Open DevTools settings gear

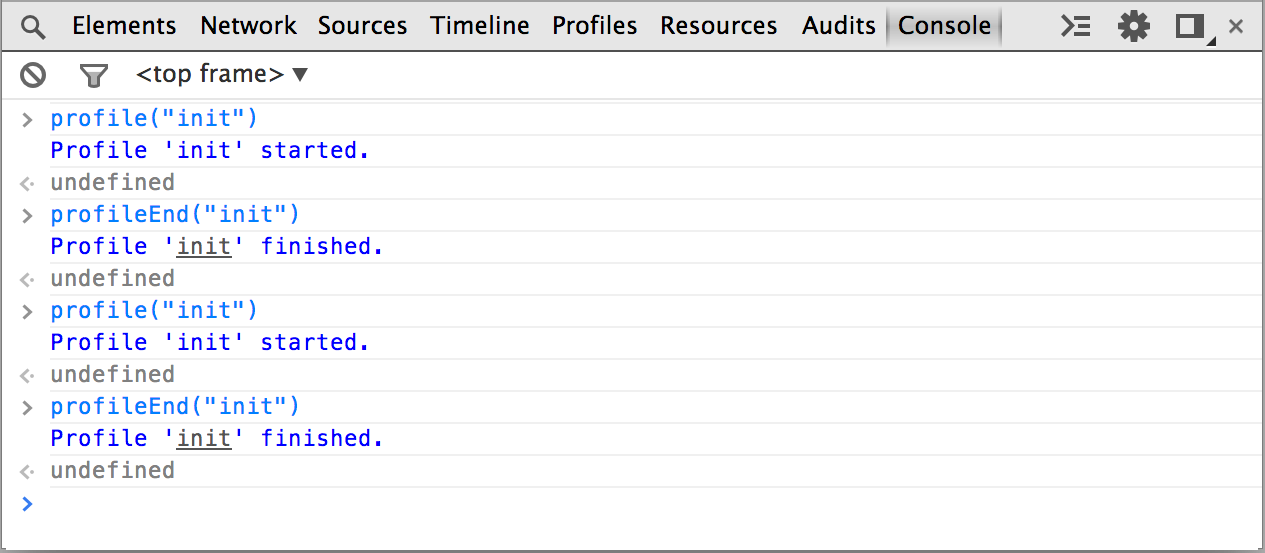(x=1133, y=27)
